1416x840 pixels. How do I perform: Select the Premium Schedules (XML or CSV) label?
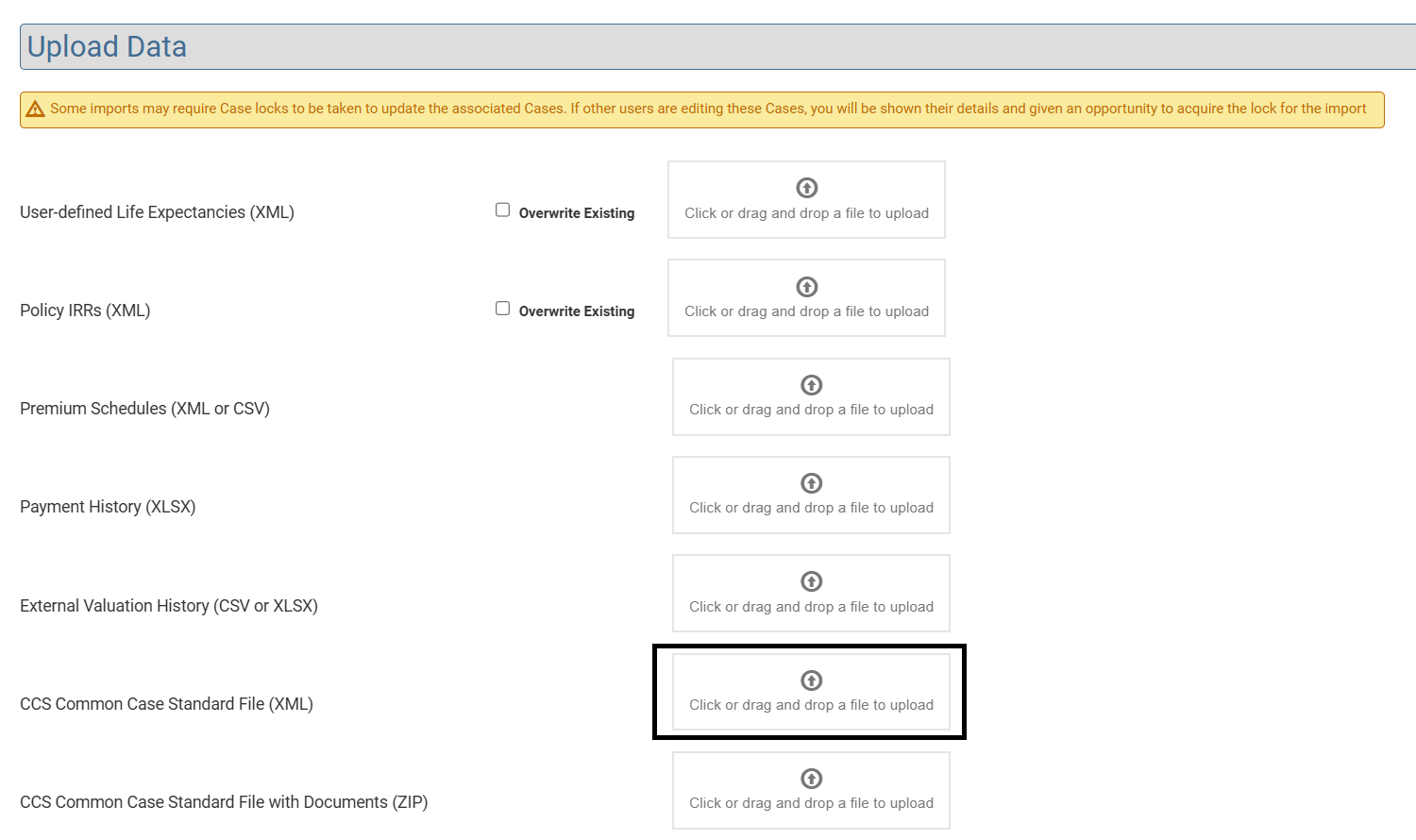144,409
